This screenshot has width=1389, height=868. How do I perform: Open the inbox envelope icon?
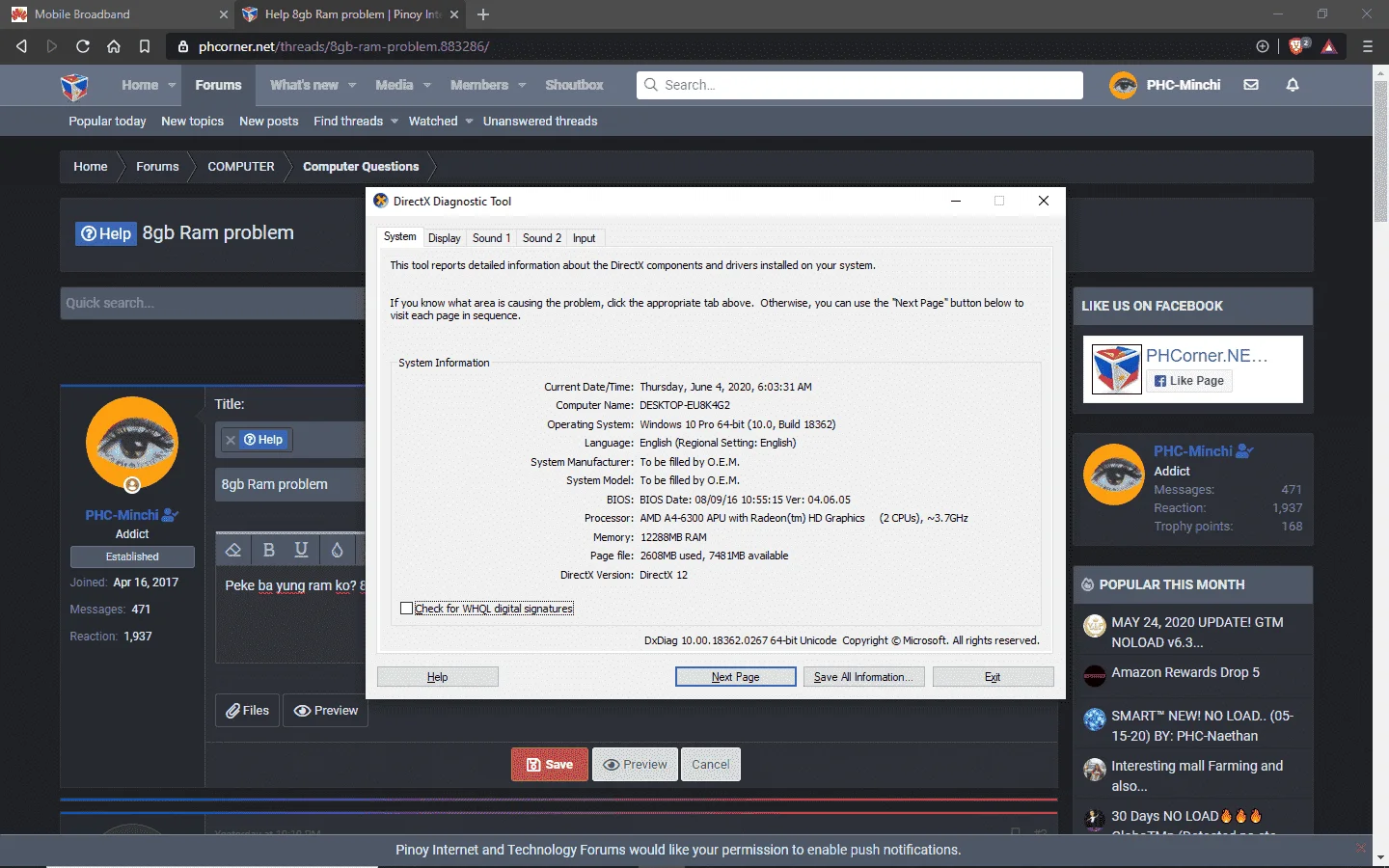pos(1251,85)
